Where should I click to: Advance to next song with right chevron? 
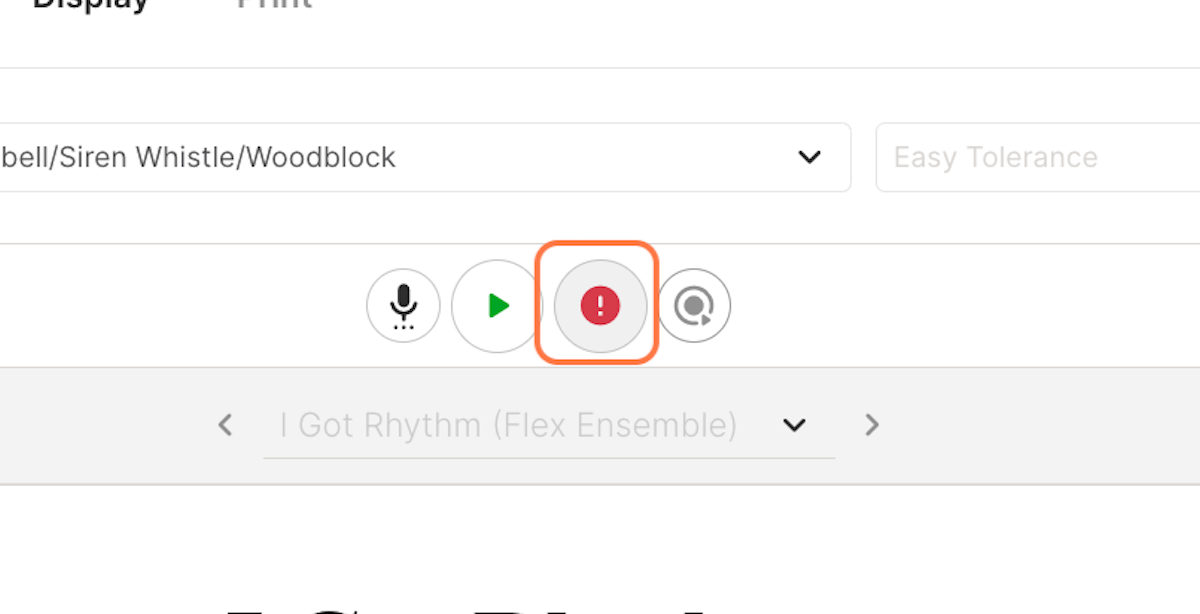(x=872, y=425)
